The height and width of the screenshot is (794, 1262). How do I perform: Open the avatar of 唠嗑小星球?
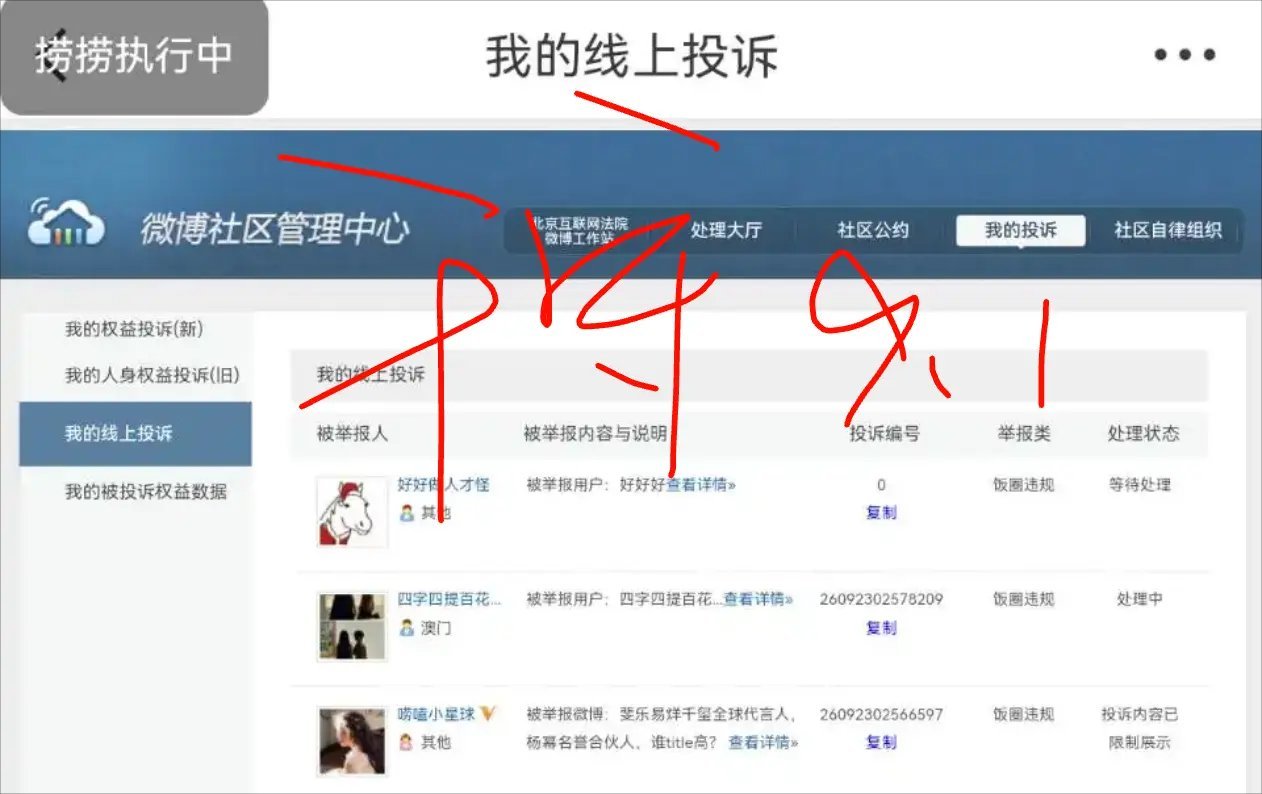pyautogui.click(x=352, y=741)
